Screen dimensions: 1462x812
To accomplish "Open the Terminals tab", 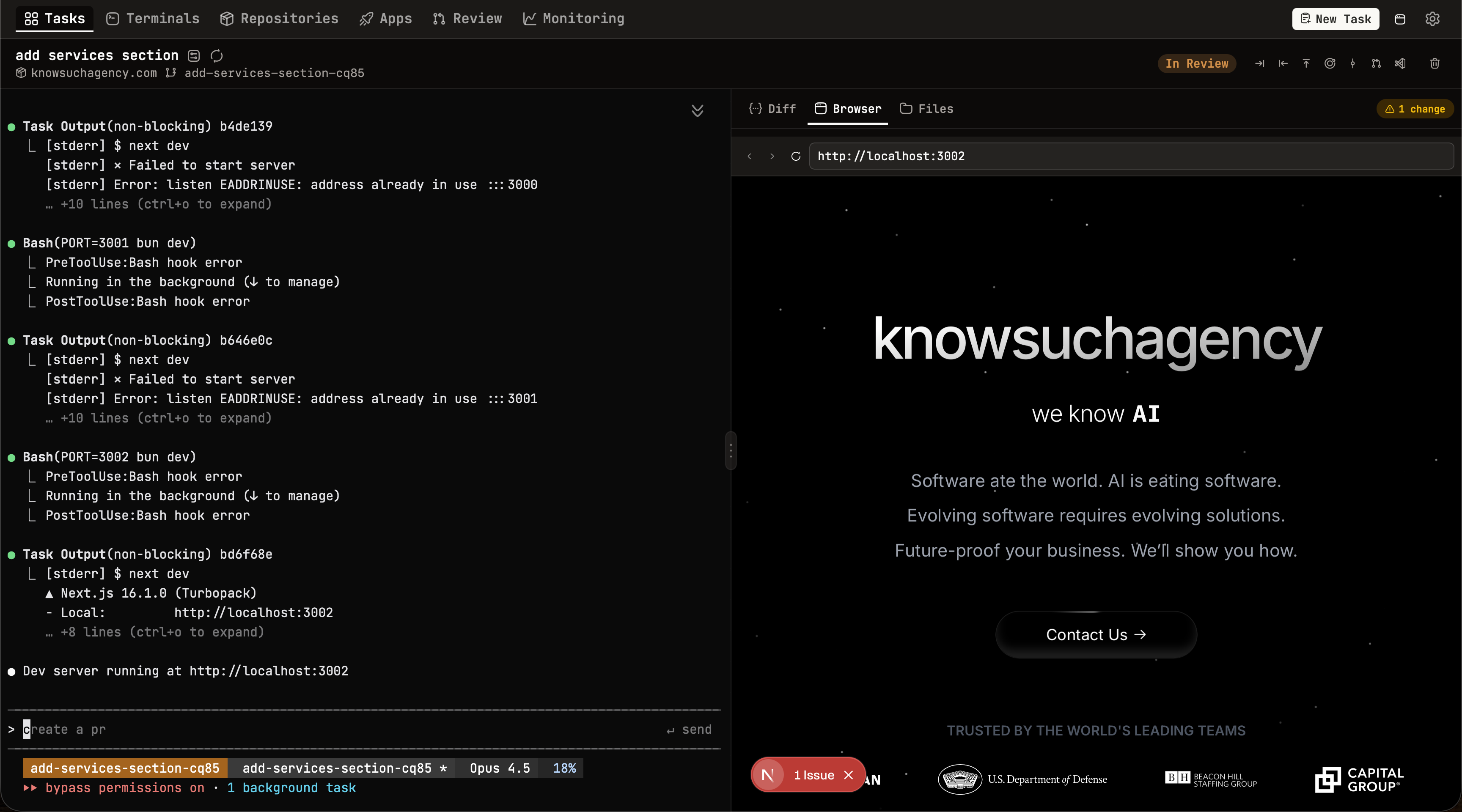I will click(153, 19).
